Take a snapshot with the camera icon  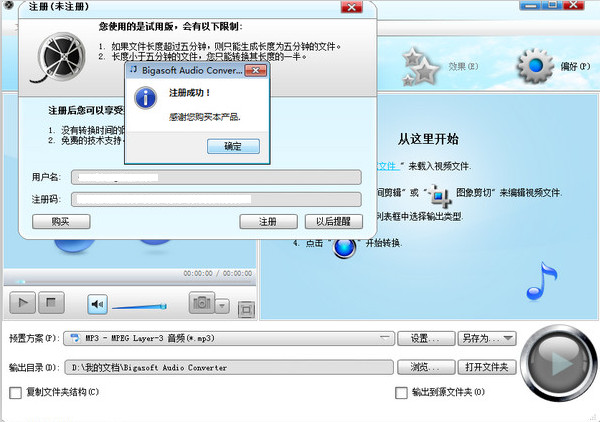[202, 303]
